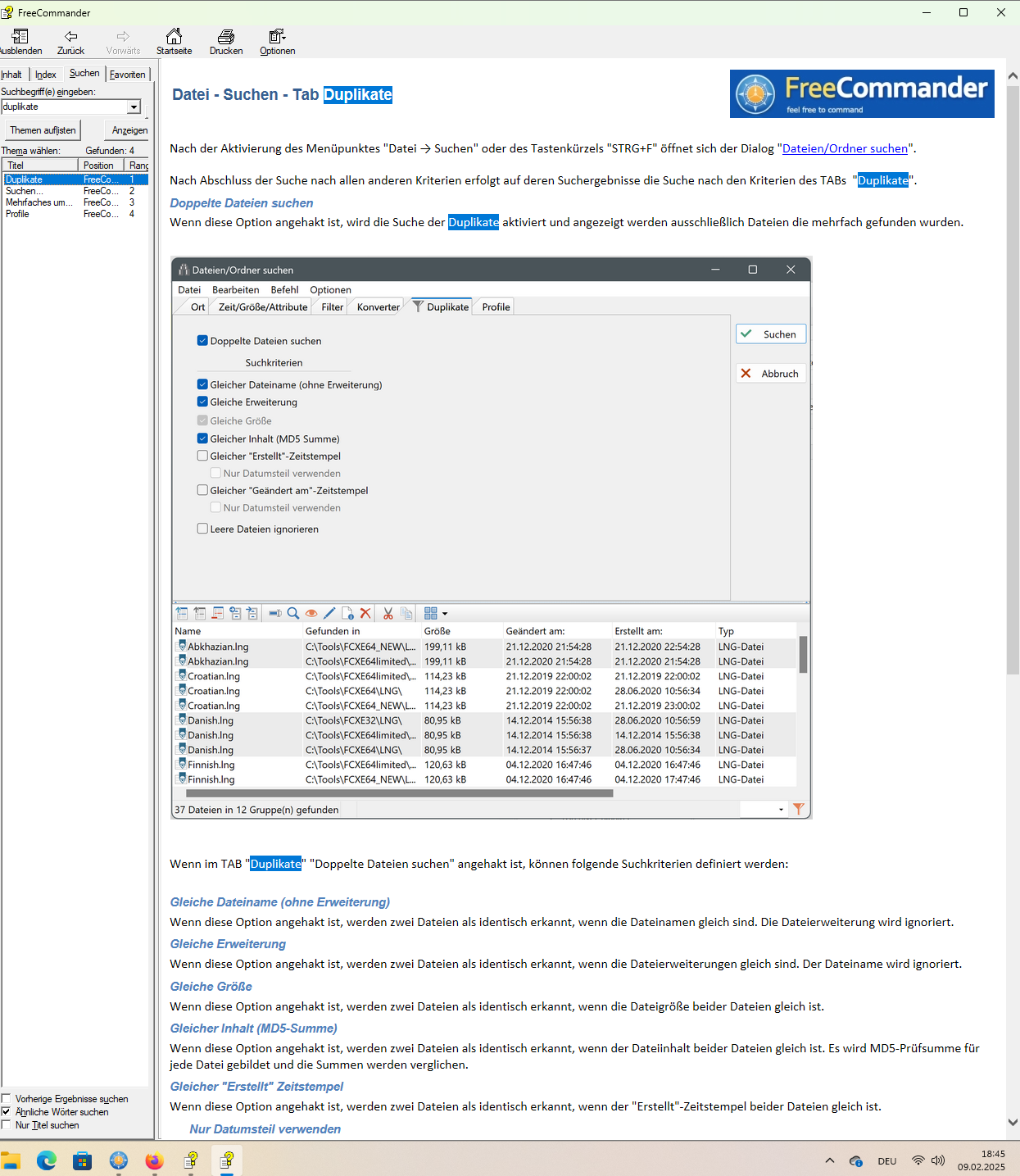The height and width of the screenshot is (1176, 1020).
Task: Toggle Doppelte Dateien suchen checkbox in dialog screenshot
Action: tap(202, 340)
